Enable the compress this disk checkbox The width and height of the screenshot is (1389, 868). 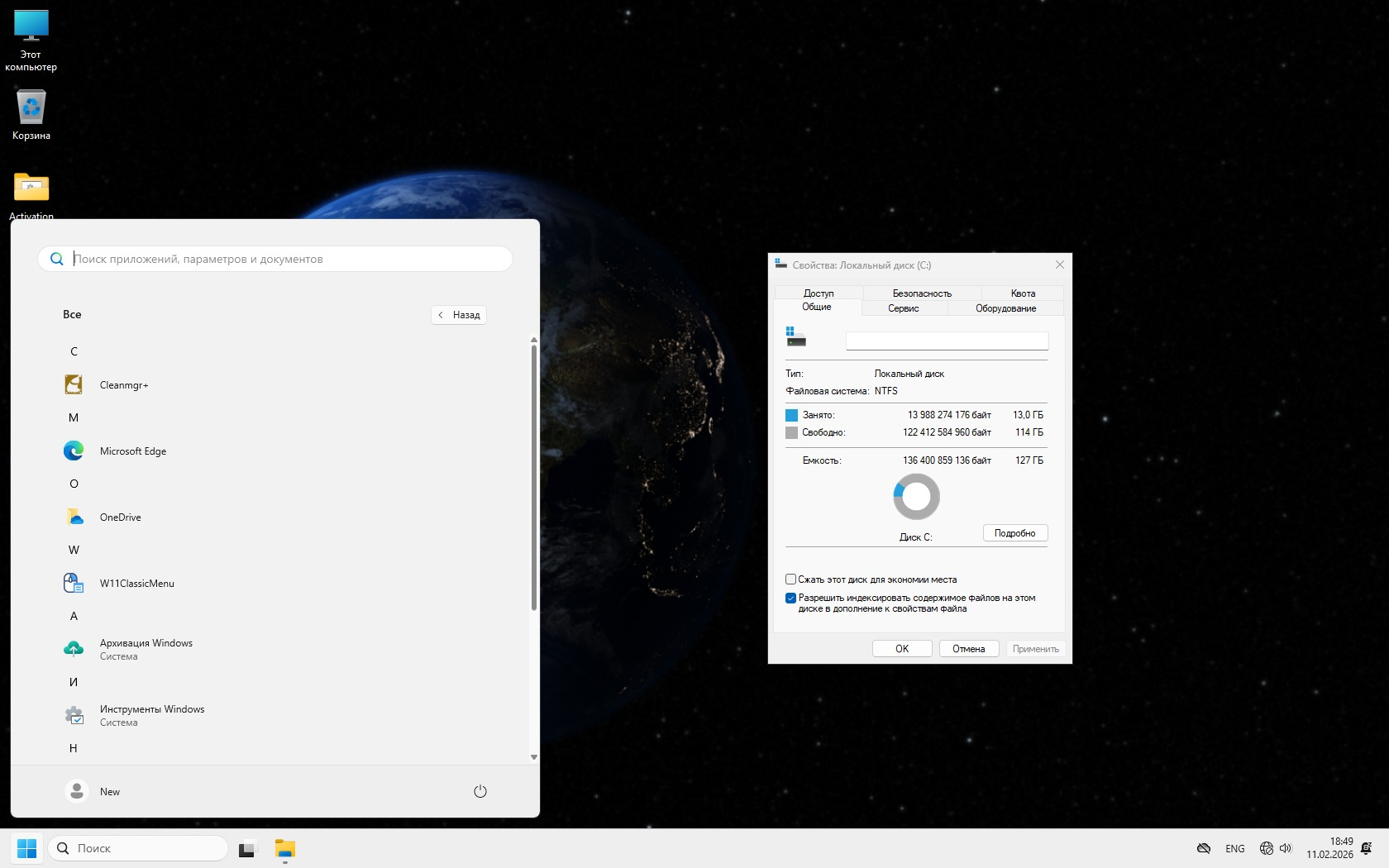click(x=790, y=579)
